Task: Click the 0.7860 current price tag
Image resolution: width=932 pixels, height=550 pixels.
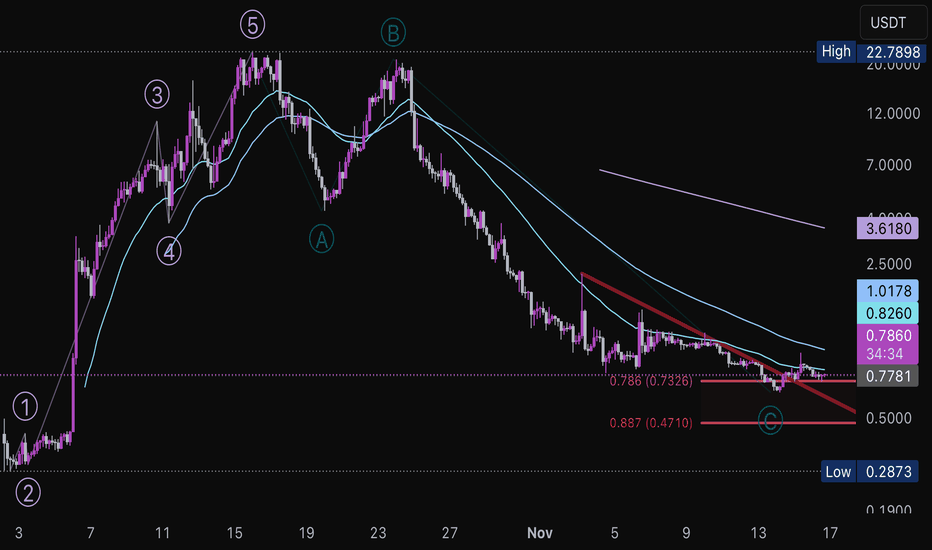Action: 887,335
